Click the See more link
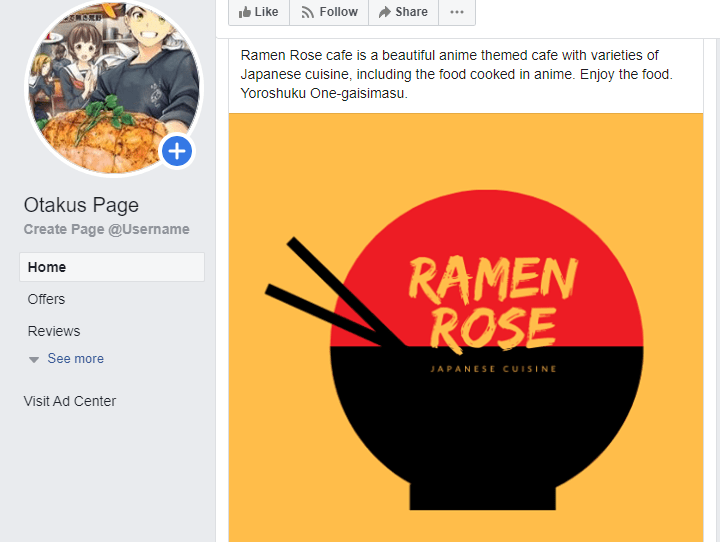 (76, 358)
